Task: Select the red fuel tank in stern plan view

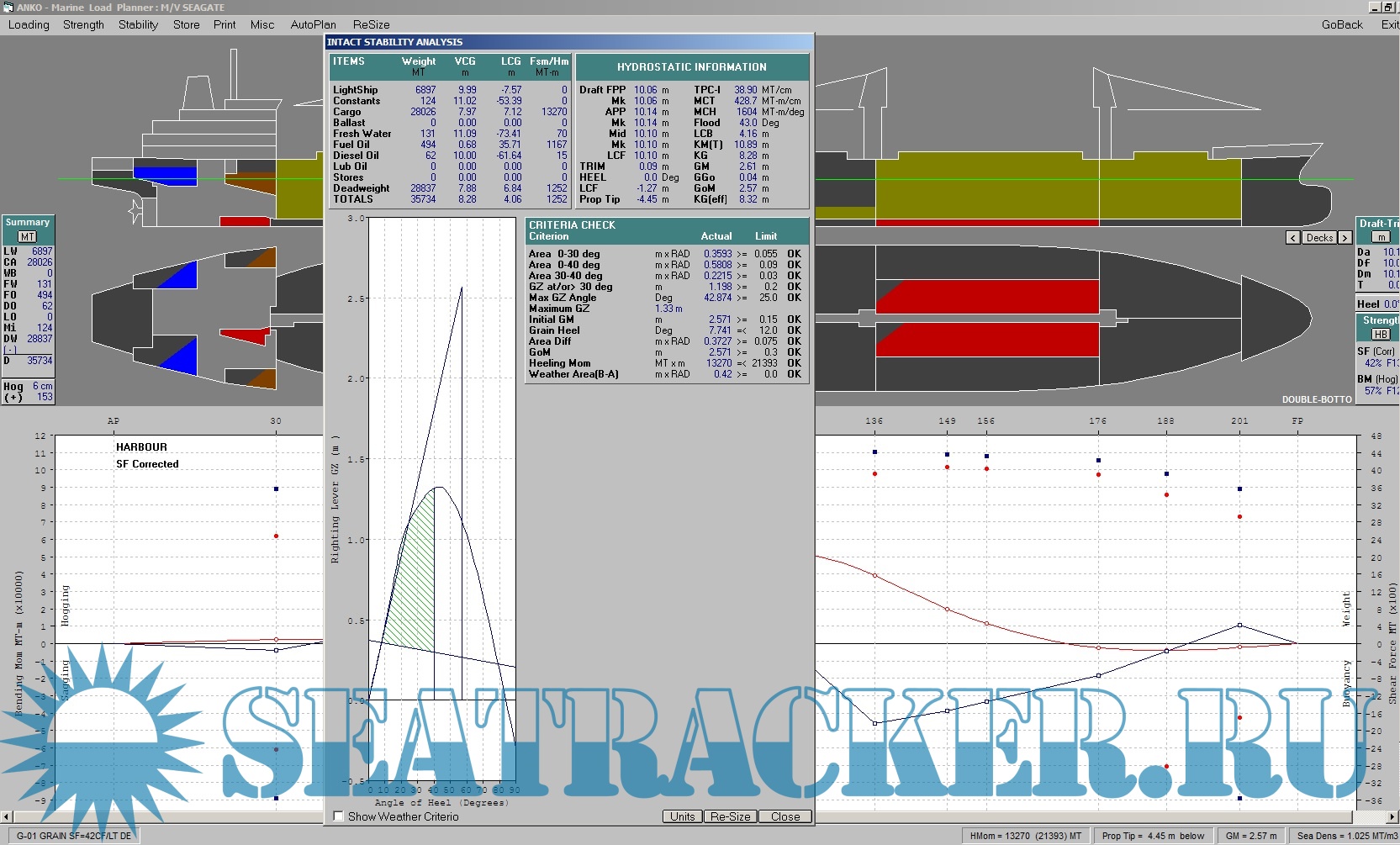Action: [246, 336]
